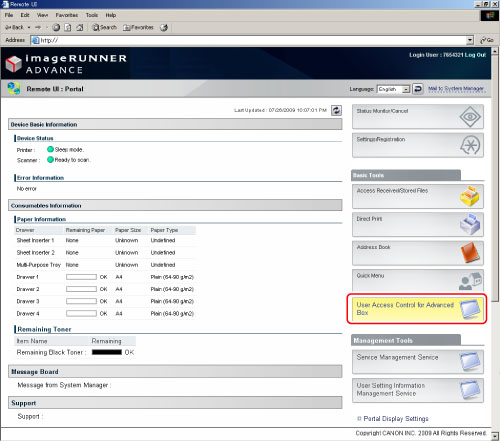The height and width of the screenshot is (441, 500).
Task: Click the Advanced Box window icon
Action: [470, 309]
